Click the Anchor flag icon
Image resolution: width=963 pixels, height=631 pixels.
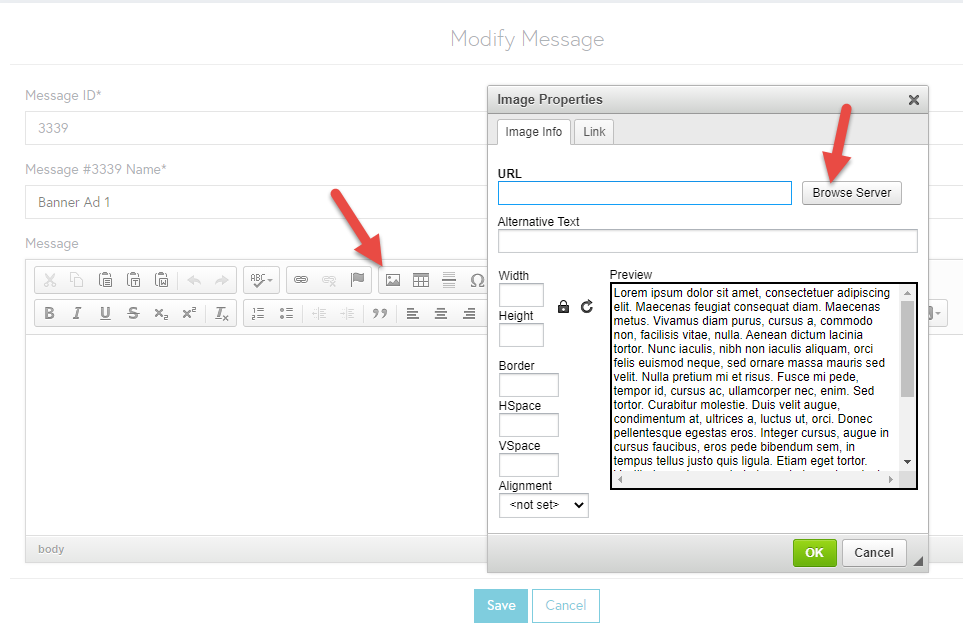[357, 280]
